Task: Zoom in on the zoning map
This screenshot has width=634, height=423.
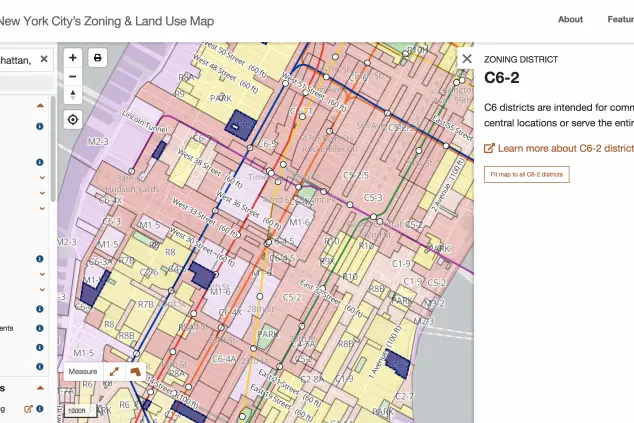Action: tap(73, 58)
